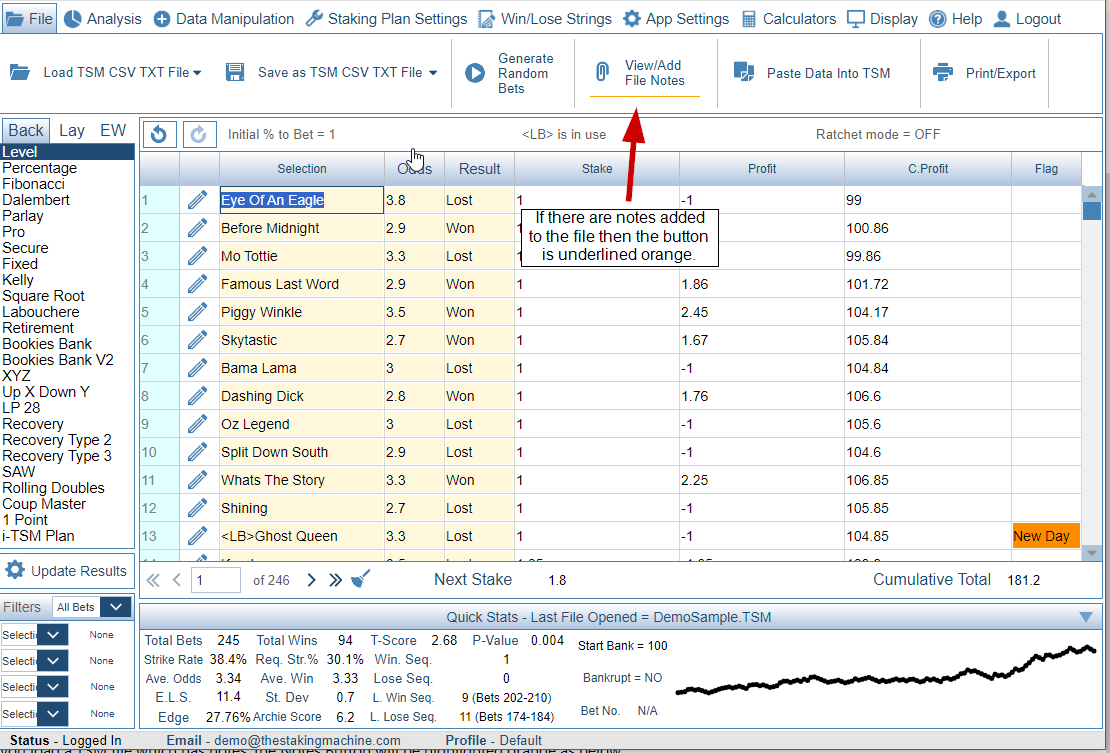
Task: Select the Back bet type toggle
Action: tap(26, 130)
